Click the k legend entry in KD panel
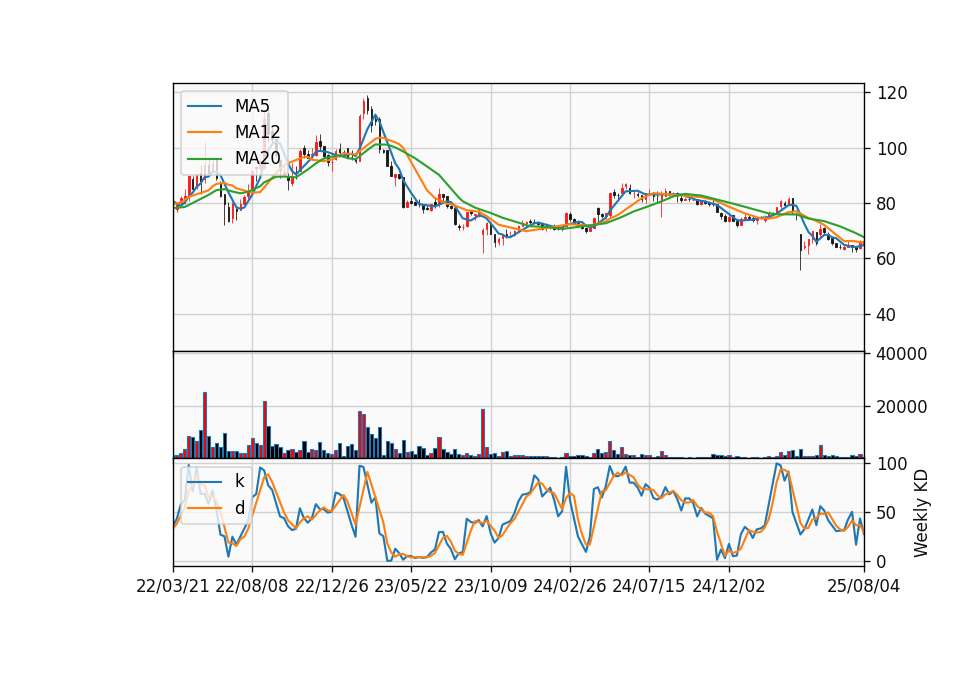 240,481
